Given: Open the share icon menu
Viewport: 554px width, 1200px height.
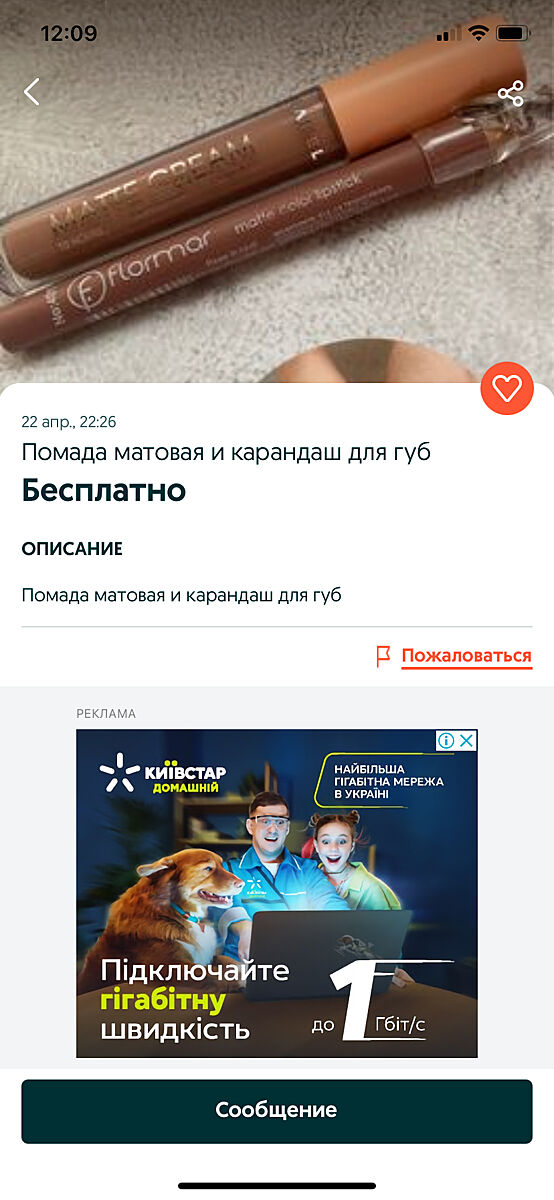Looking at the screenshot, I should [x=511, y=94].
